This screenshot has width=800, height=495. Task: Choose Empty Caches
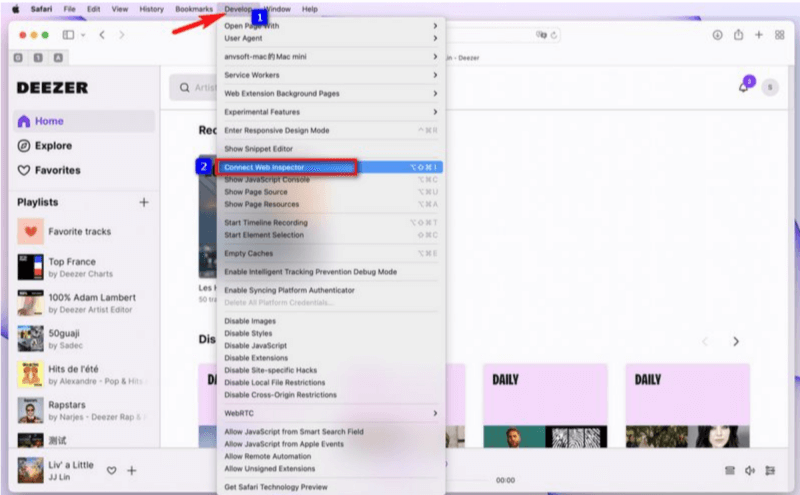pos(331,254)
